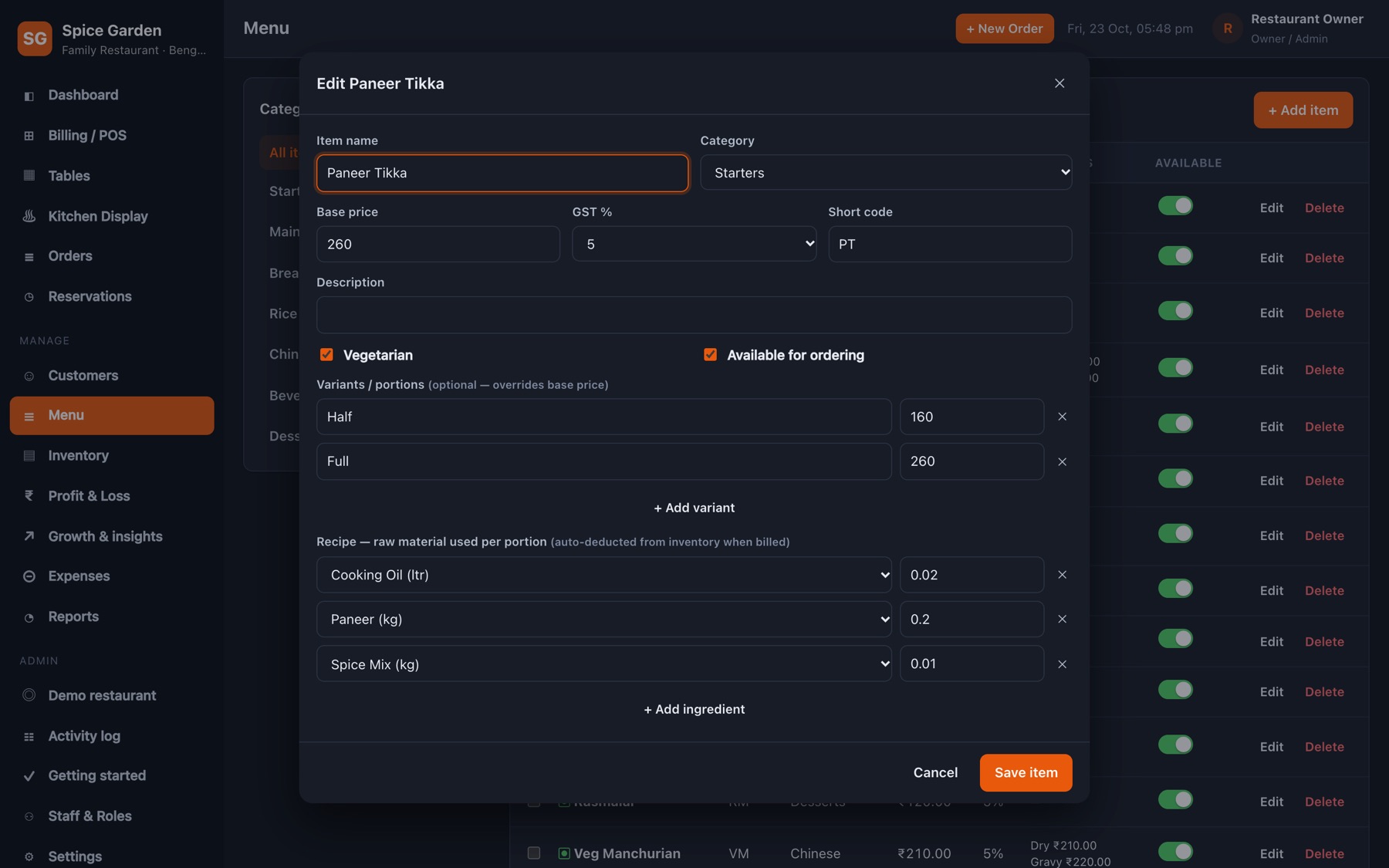The width and height of the screenshot is (1389, 868).
Task: Focus the Base price field
Action: point(438,244)
